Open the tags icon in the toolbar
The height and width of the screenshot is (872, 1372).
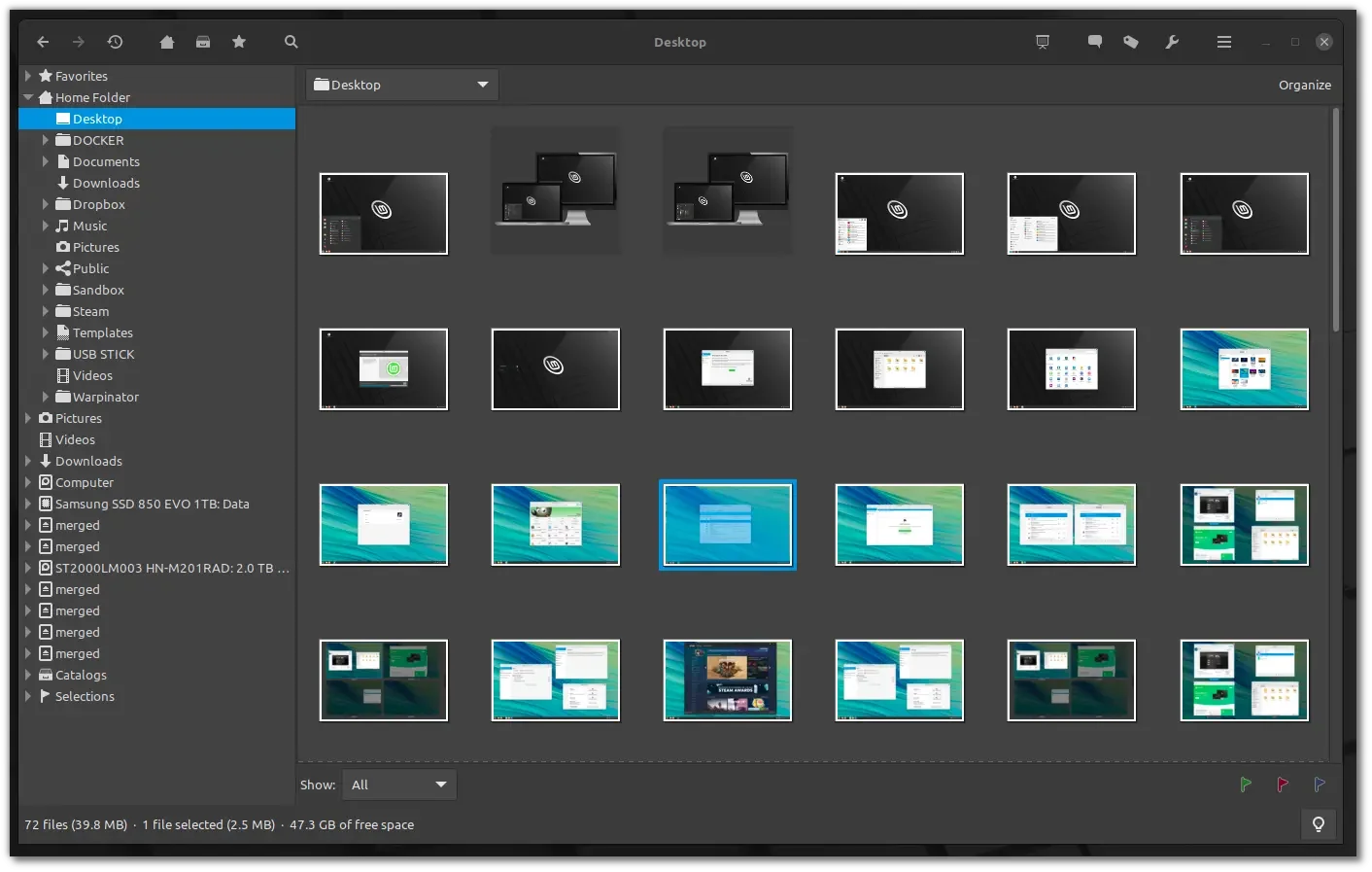1131,42
